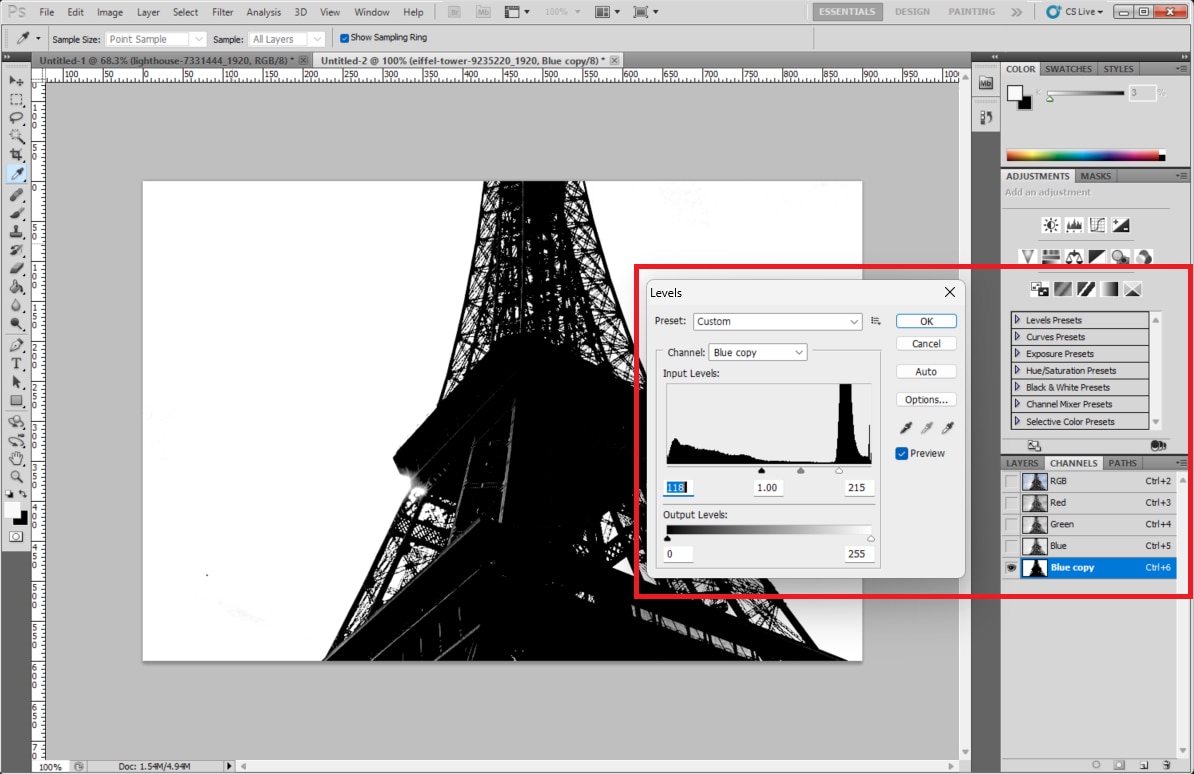
Task: Open the Sample Size dropdown
Action: pyautogui.click(x=155, y=39)
